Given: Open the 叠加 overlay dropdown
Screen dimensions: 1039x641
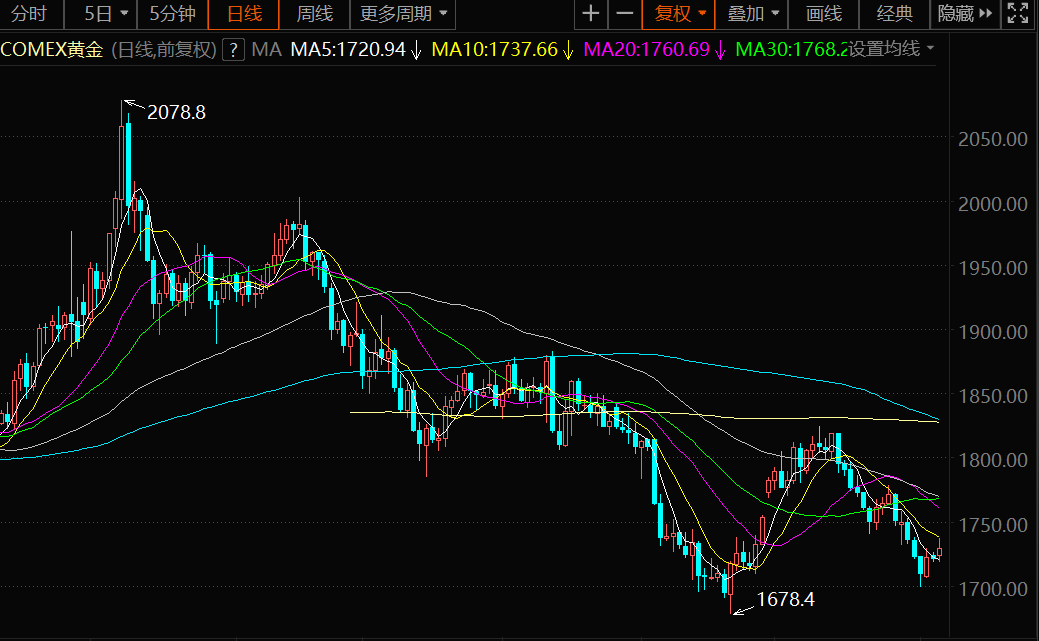Looking at the screenshot, I should tap(753, 14).
